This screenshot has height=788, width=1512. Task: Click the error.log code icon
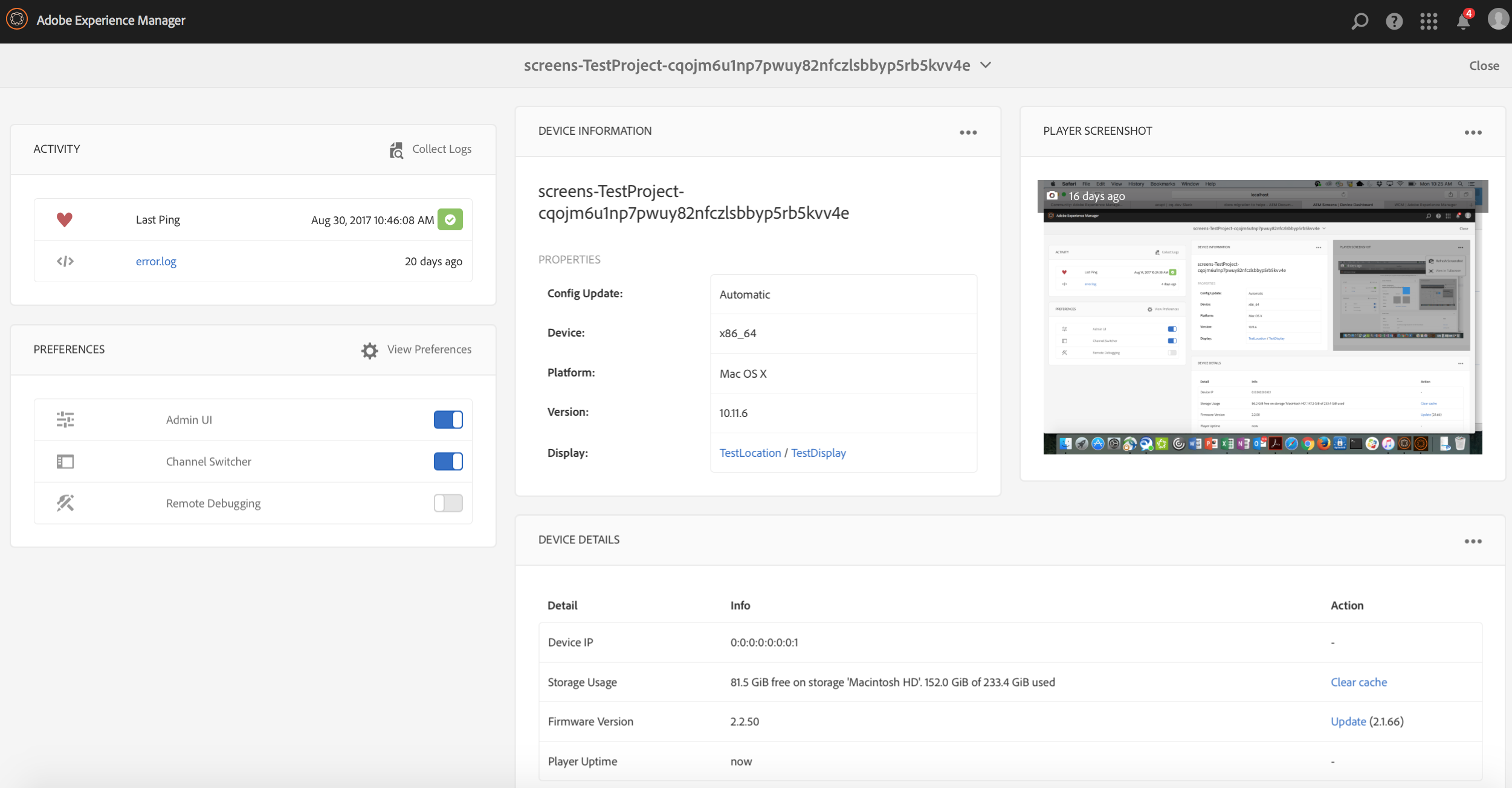point(64,261)
